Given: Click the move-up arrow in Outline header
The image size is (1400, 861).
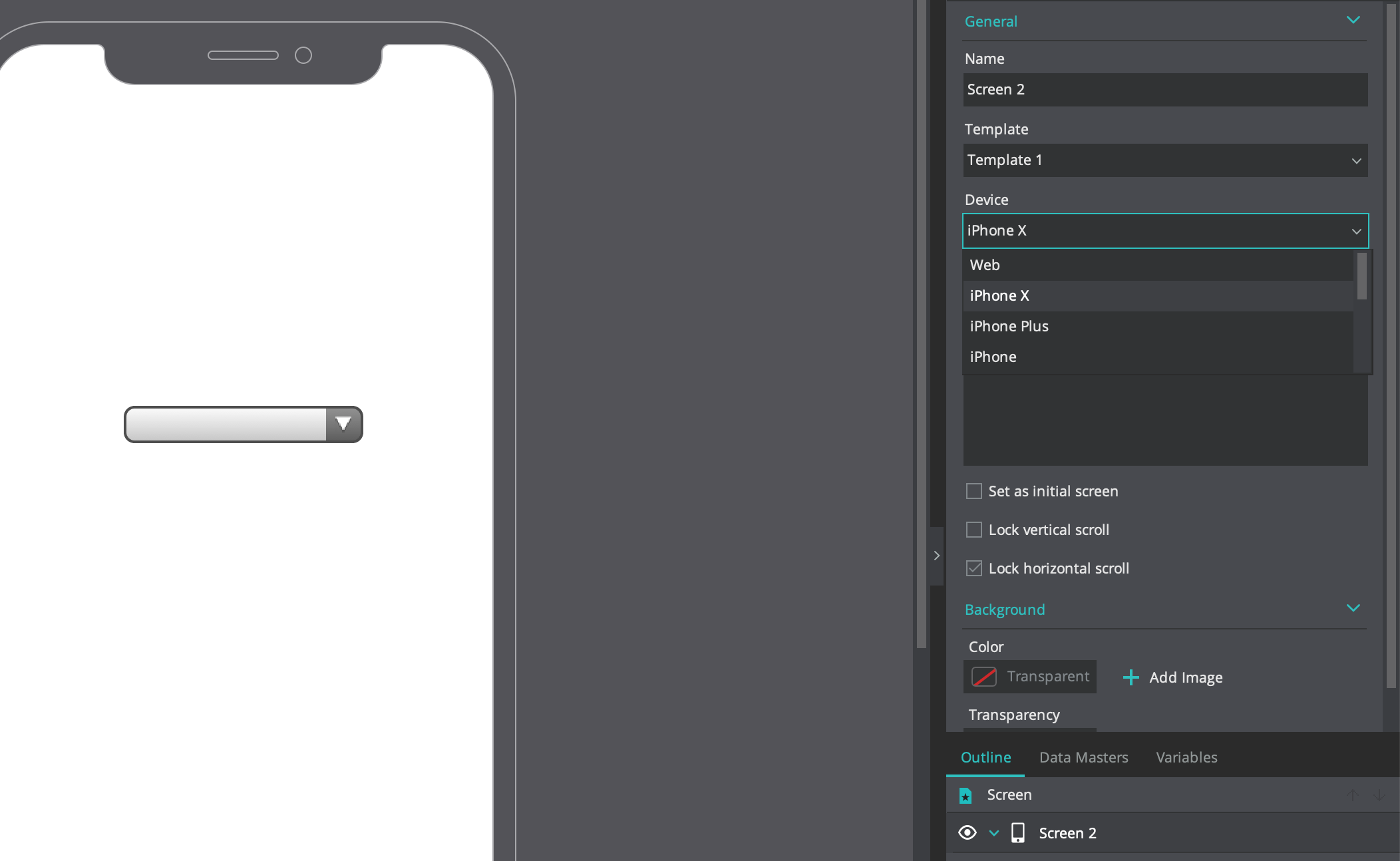Looking at the screenshot, I should (1353, 794).
